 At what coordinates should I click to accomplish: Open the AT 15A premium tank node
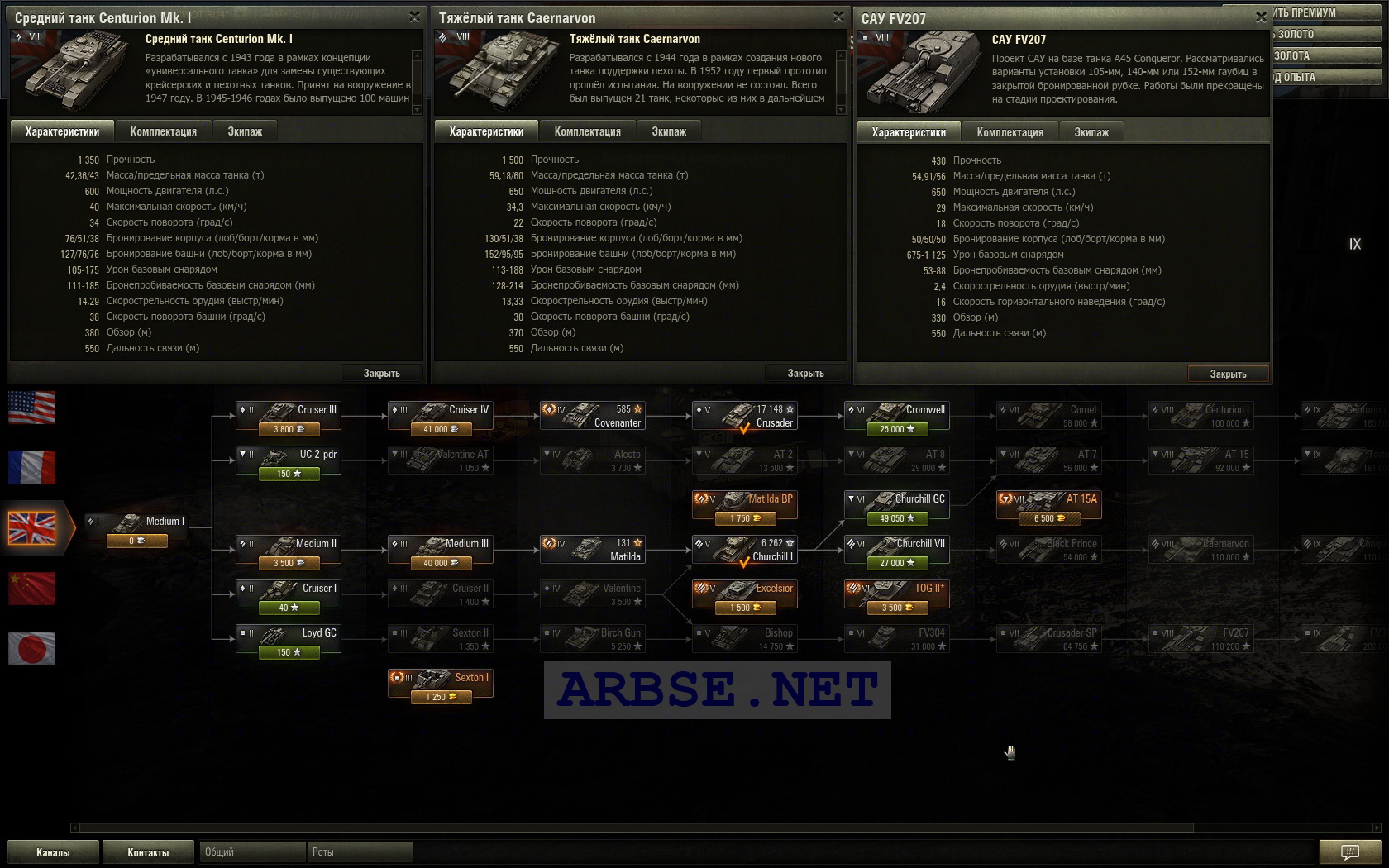click(1049, 507)
